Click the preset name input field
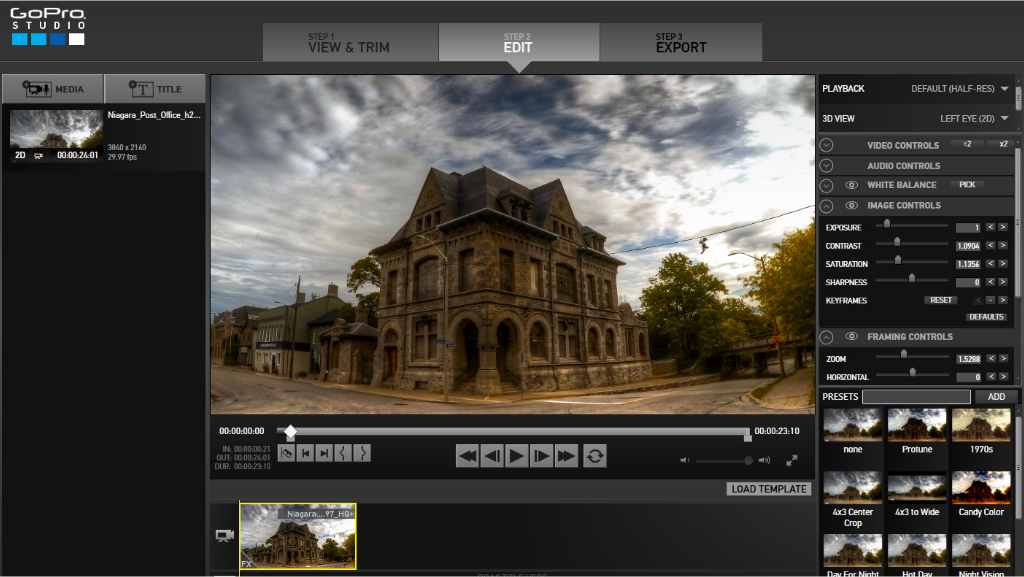This screenshot has width=1024, height=577. click(x=916, y=397)
